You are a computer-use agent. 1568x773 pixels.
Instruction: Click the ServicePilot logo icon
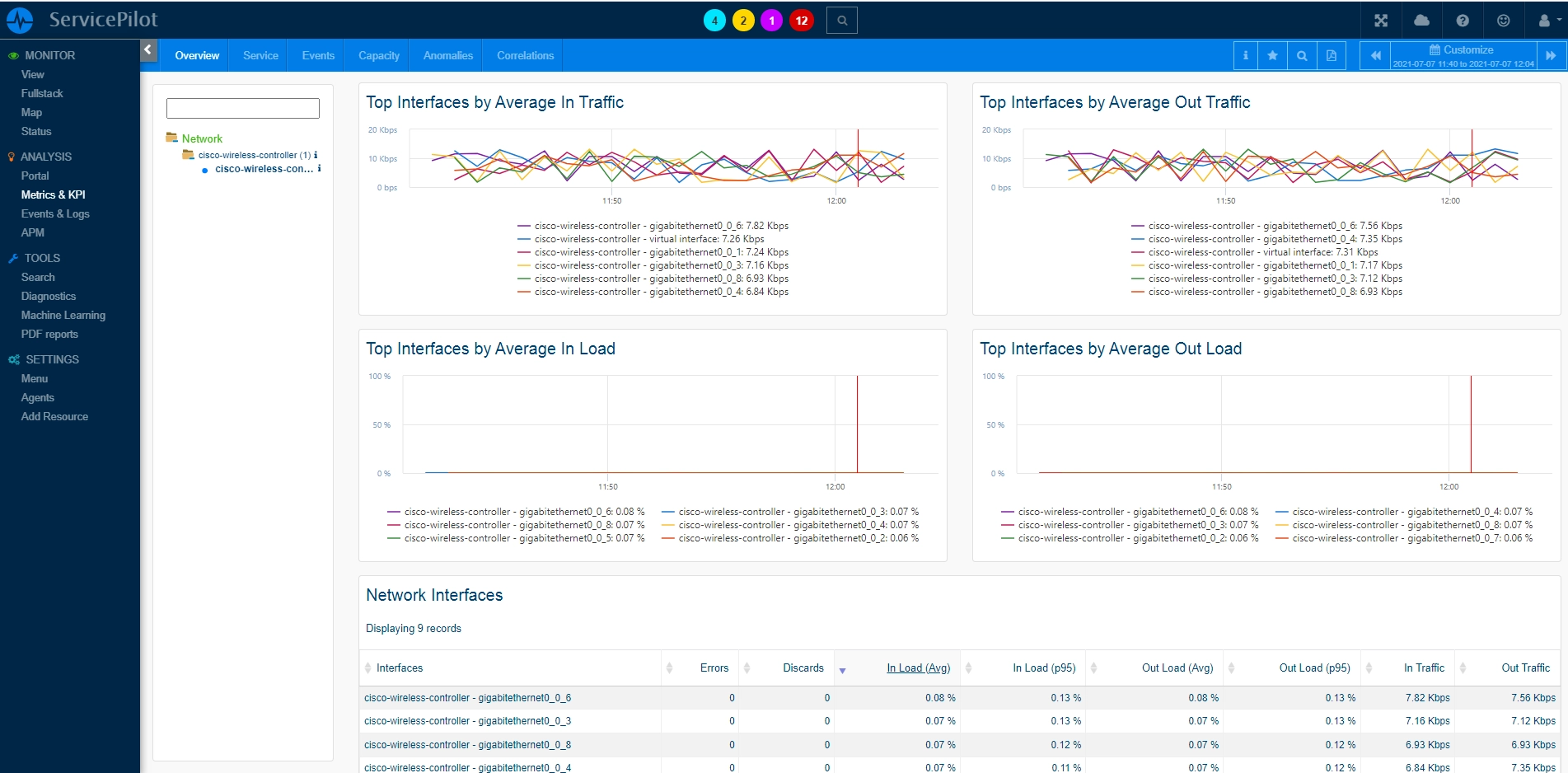pyautogui.click(x=20, y=20)
